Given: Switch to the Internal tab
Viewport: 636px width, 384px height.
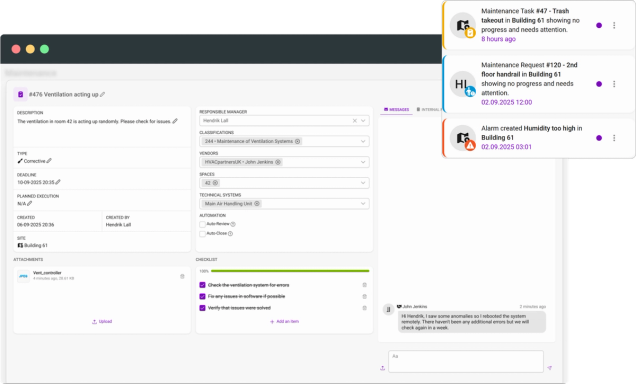Looking at the screenshot, I should pyautogui.click(x=429, y=109).
